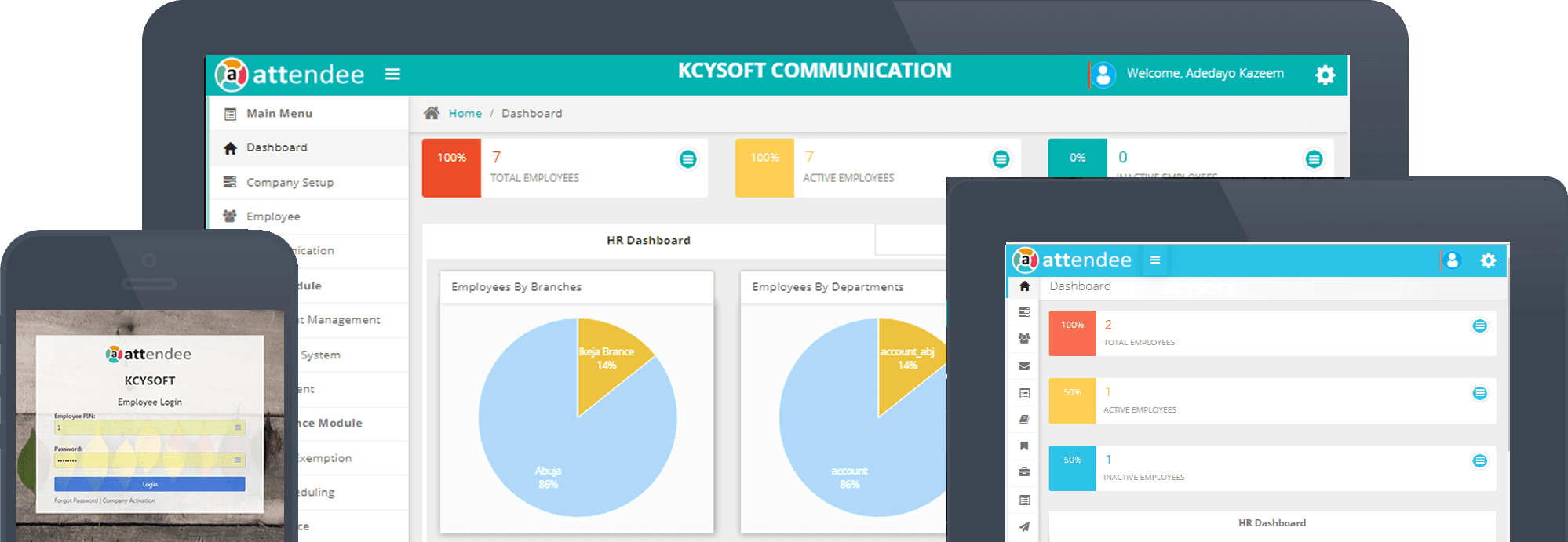Open Active Employees card menu icon
This screenshot has height=542, width=1568.
coord(1001,159)
